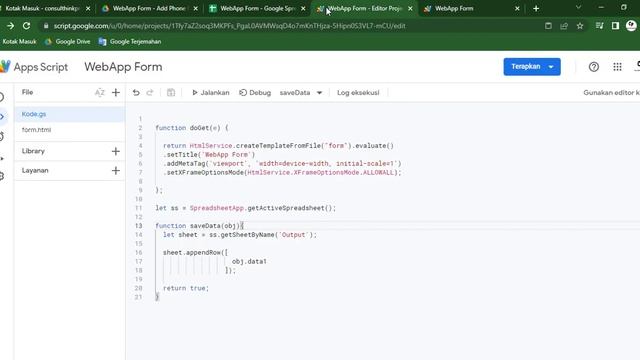
Task: Click the WebApp Form project title
Action: (123, 67)
